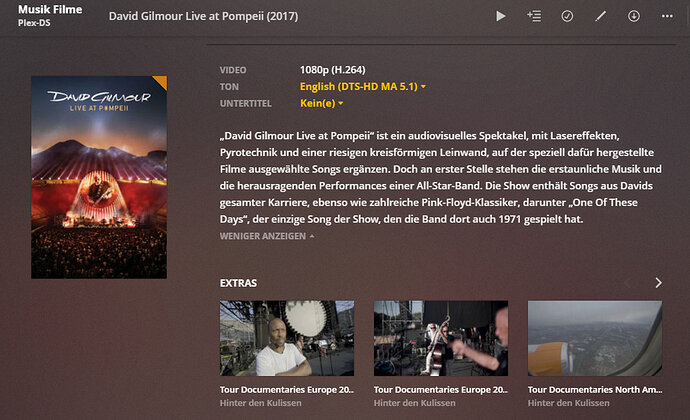Open first Tour Documentaries Europe thumbnail with man
The height and width of the screenshot is (420, 690).
point(287,338)
